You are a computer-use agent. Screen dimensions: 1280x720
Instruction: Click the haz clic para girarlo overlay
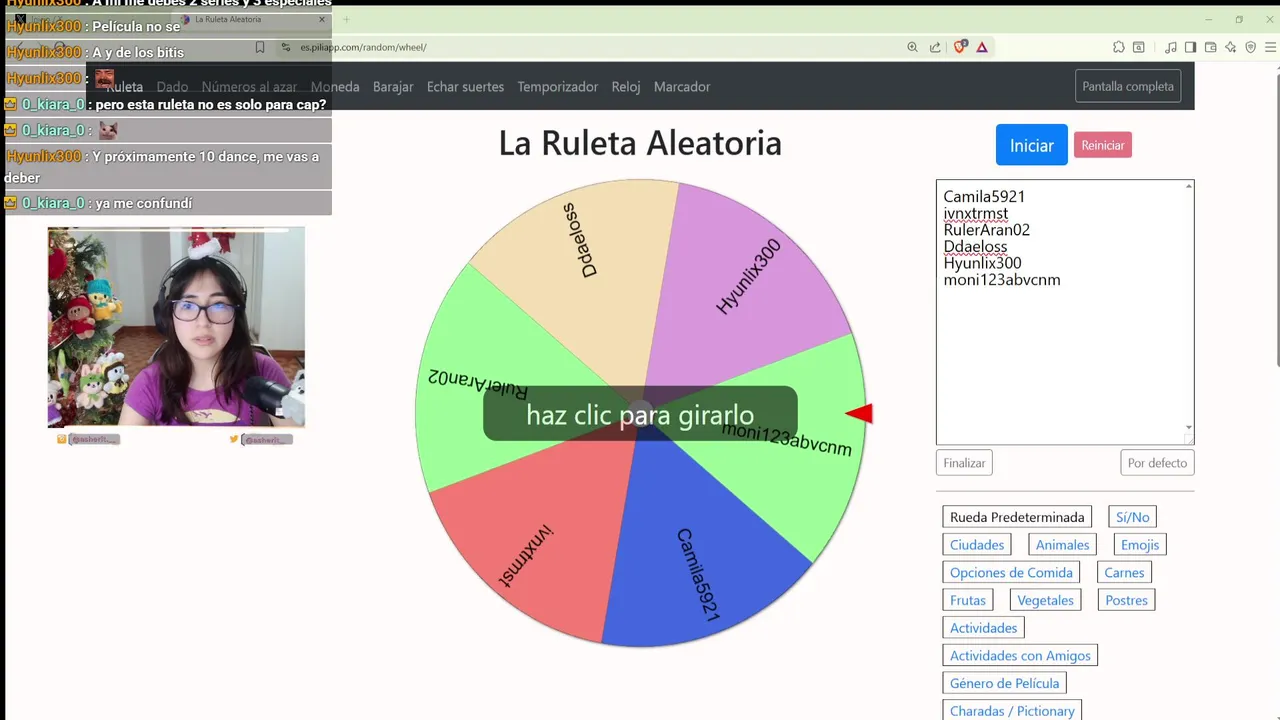640,414
